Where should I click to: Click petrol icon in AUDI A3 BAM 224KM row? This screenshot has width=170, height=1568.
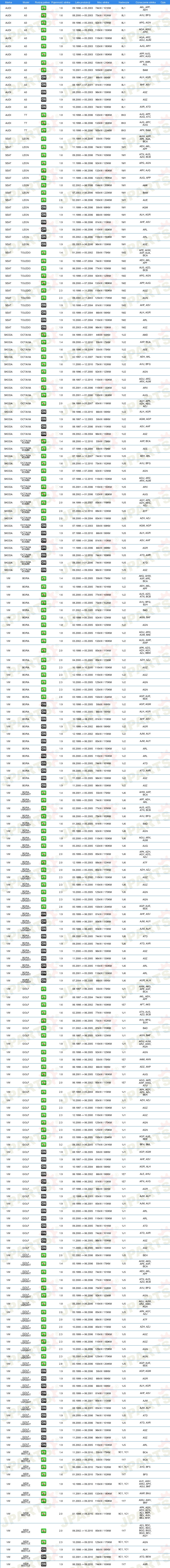tap(43, 70)
